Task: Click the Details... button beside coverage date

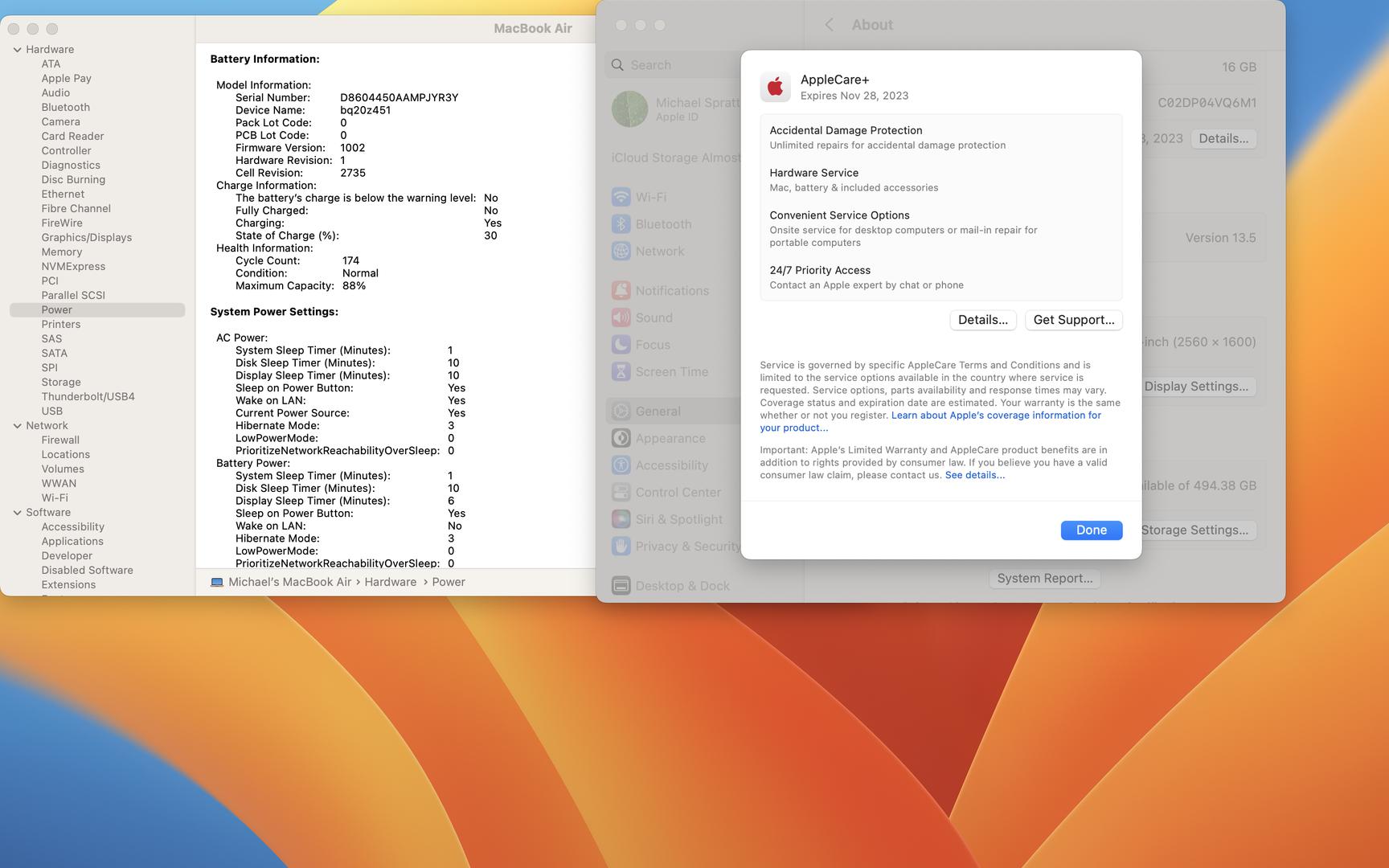Action: tap(1223, 139)
